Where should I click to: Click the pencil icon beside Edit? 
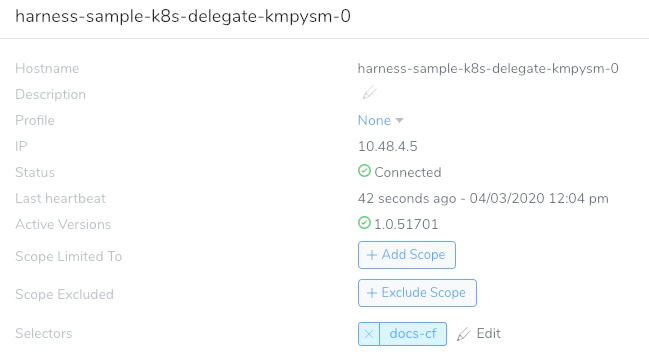[464, 334]
